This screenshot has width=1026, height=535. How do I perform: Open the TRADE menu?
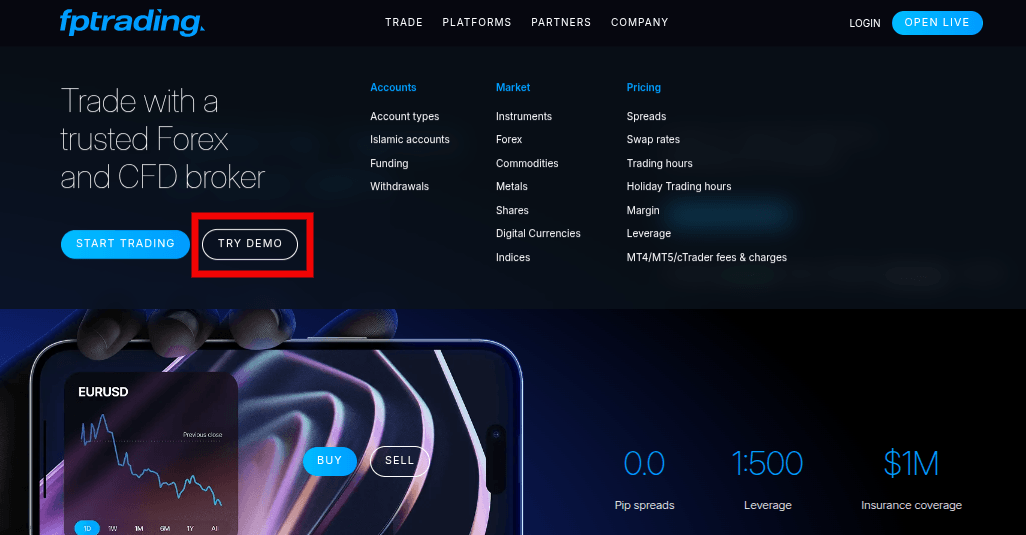404,22
